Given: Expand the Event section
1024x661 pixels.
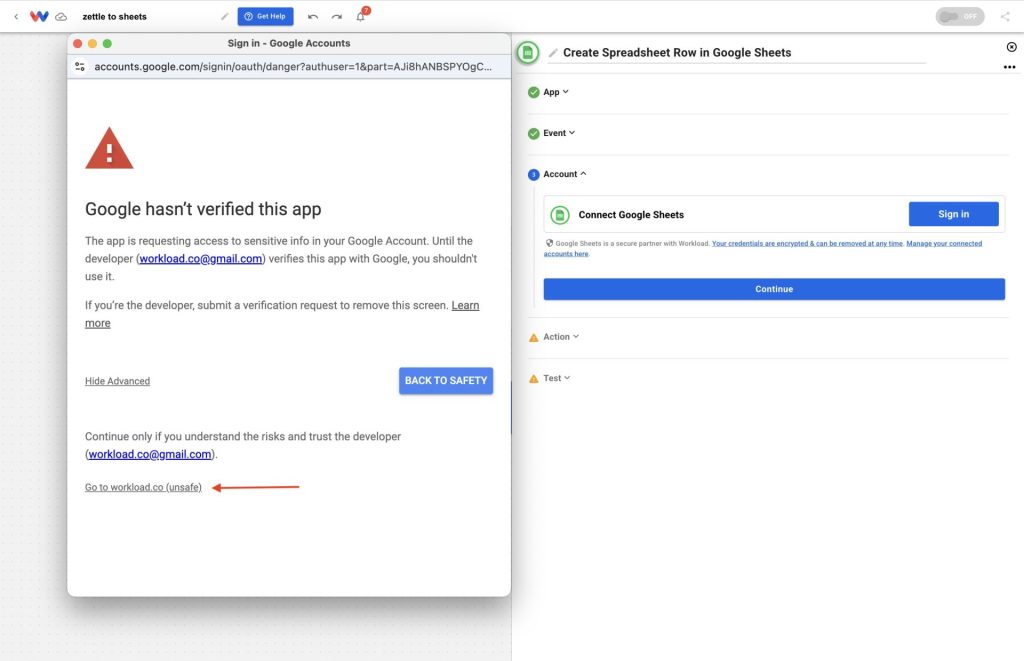Looking at the screenshot, I should click(x=559, y=133).
